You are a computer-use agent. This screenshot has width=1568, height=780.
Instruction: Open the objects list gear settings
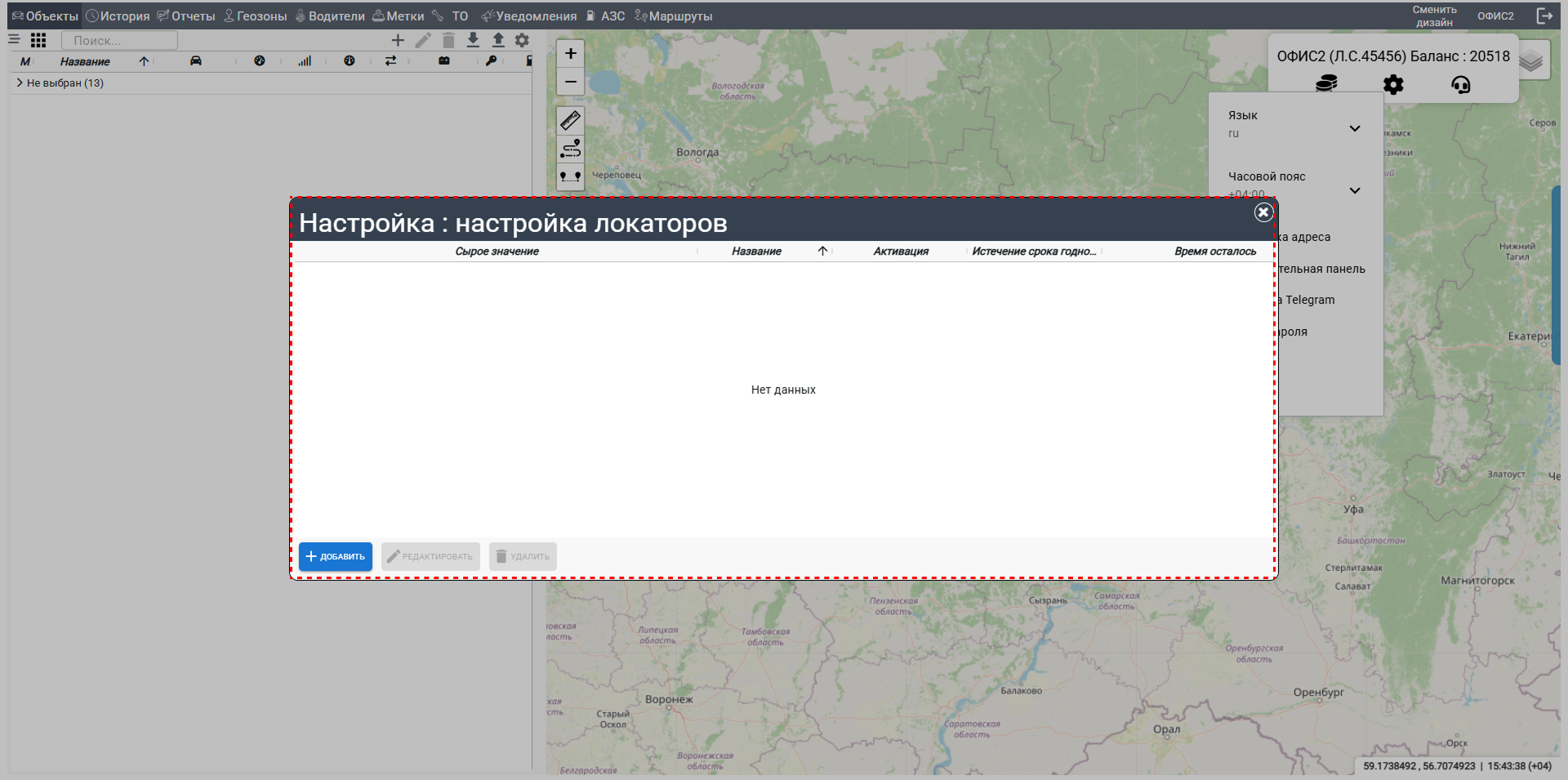522,40
